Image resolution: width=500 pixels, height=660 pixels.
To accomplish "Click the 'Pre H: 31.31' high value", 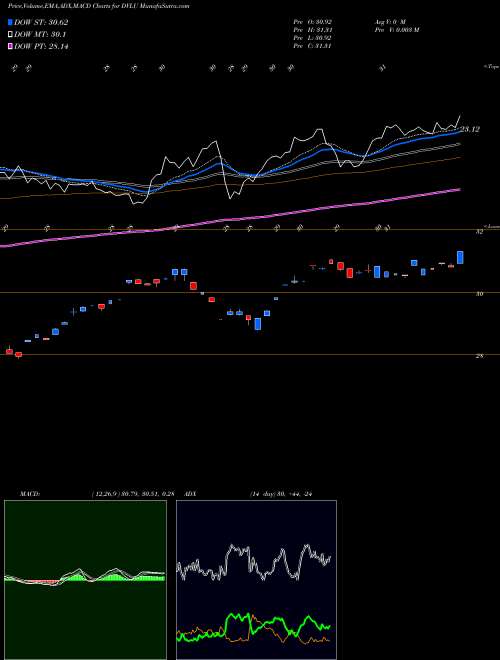I will (x=314, y=30).
